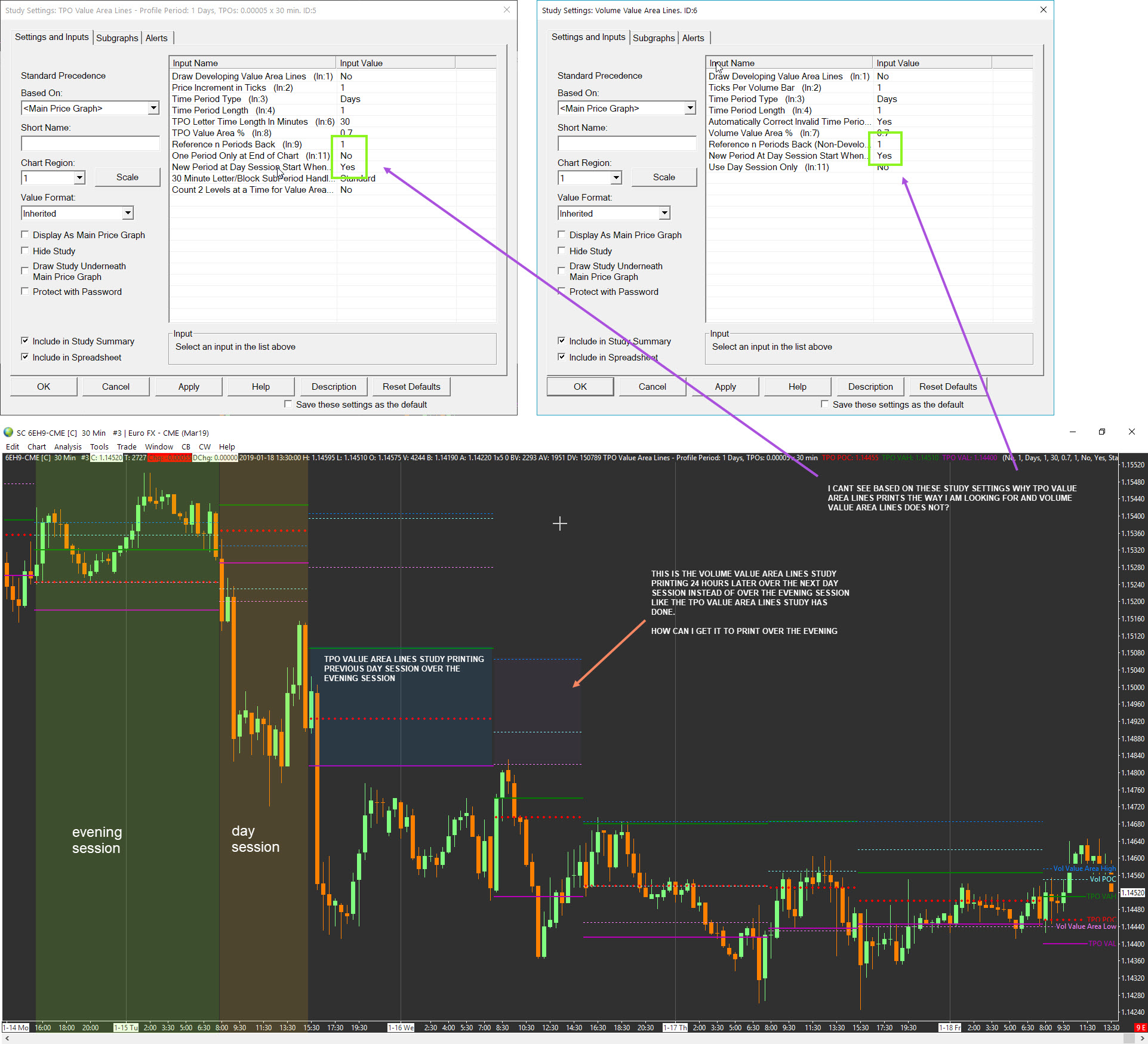
Task: Click the horizontal scrollbar right arrow
Action: [1142, 1039]
